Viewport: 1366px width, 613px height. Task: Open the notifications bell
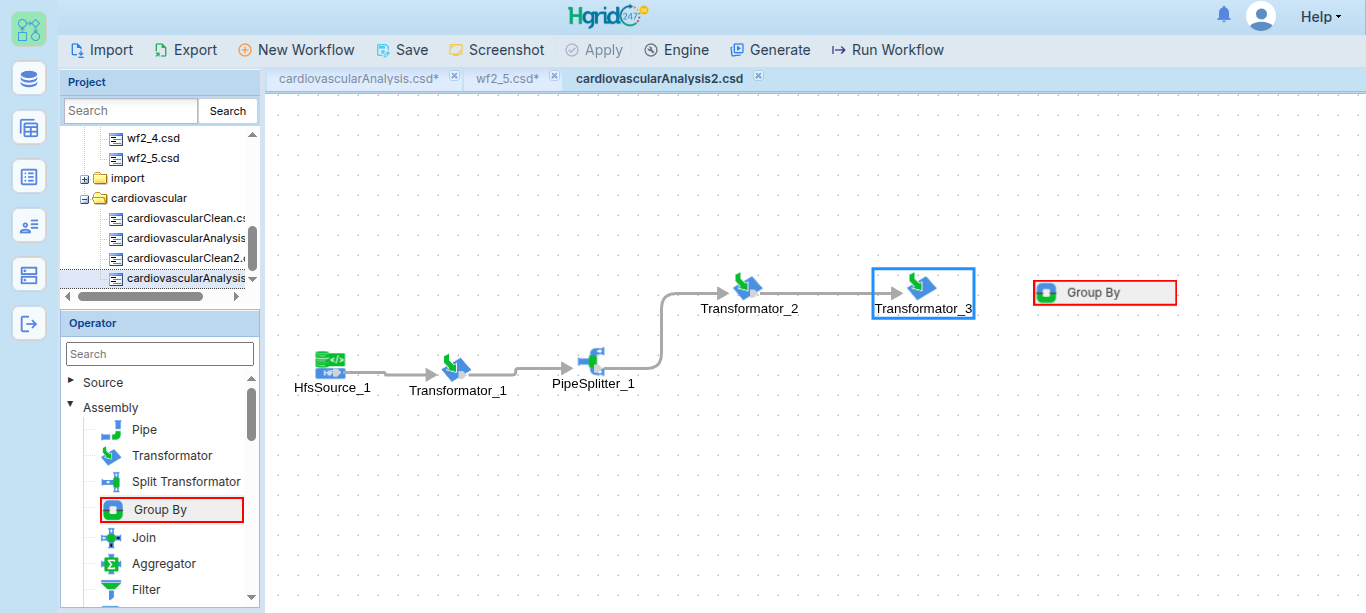(x=1224, y=15)
